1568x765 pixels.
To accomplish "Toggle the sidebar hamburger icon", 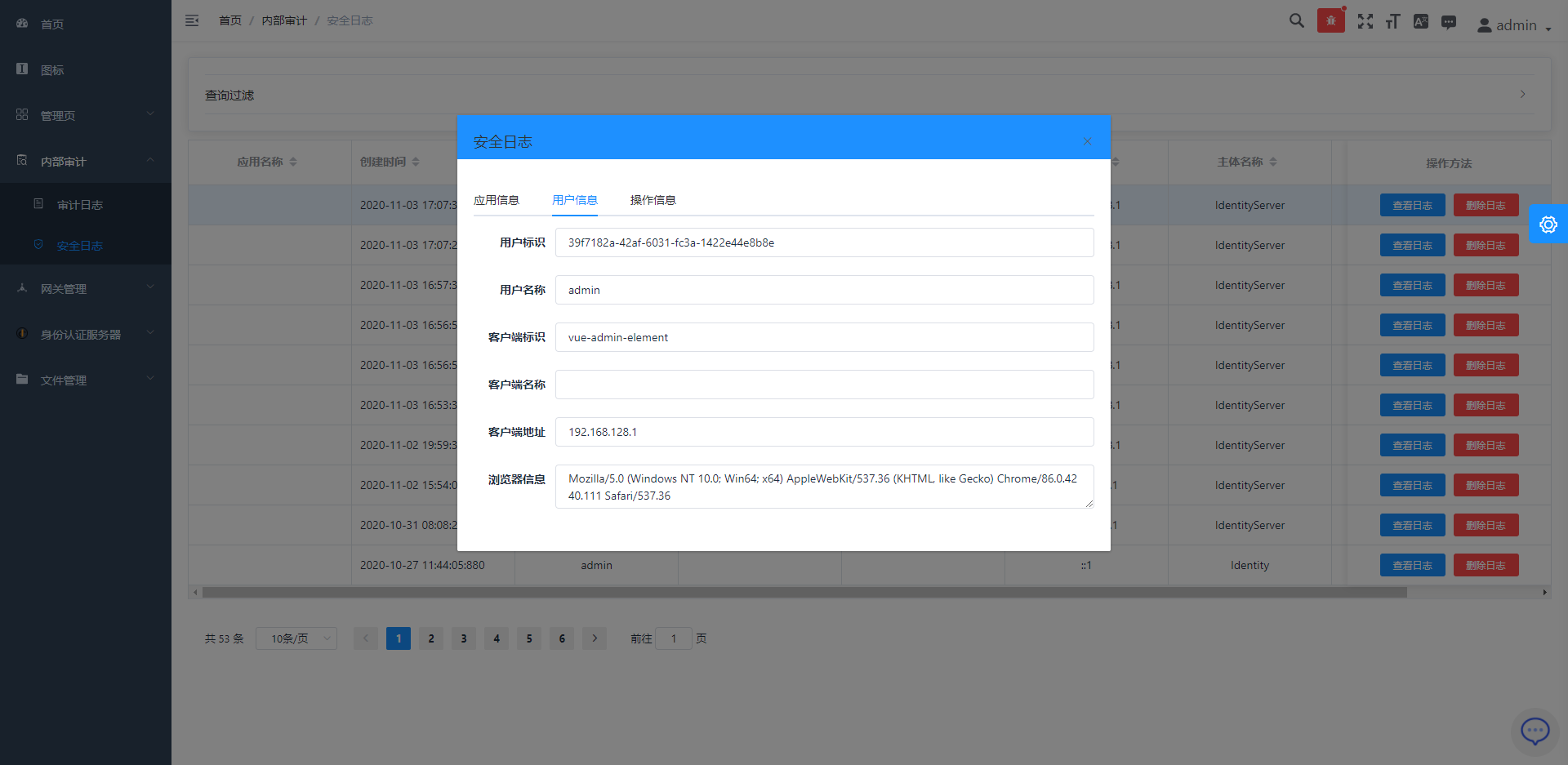I will coord(192,20).
